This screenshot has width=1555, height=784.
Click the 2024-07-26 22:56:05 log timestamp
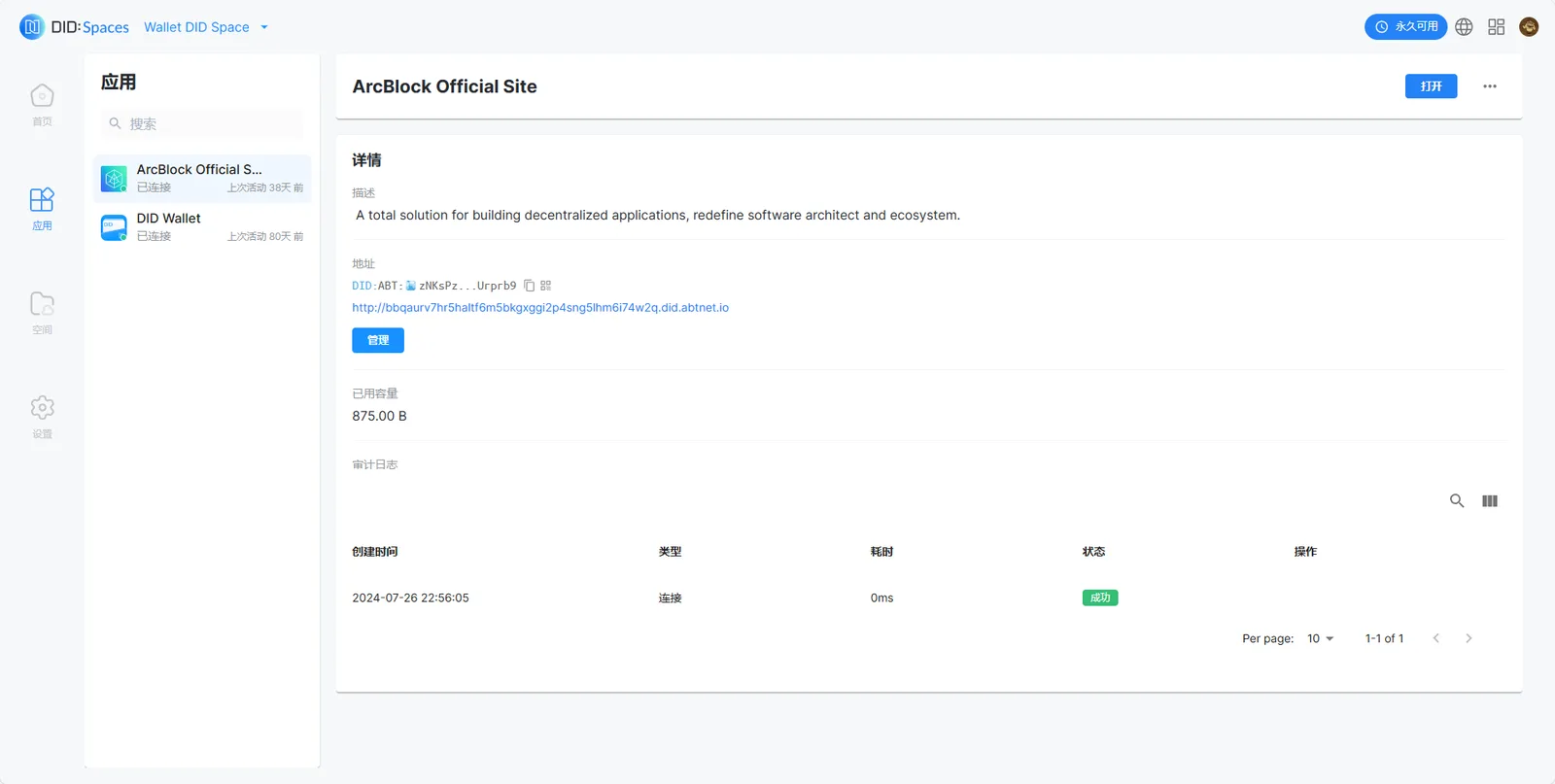410,598
